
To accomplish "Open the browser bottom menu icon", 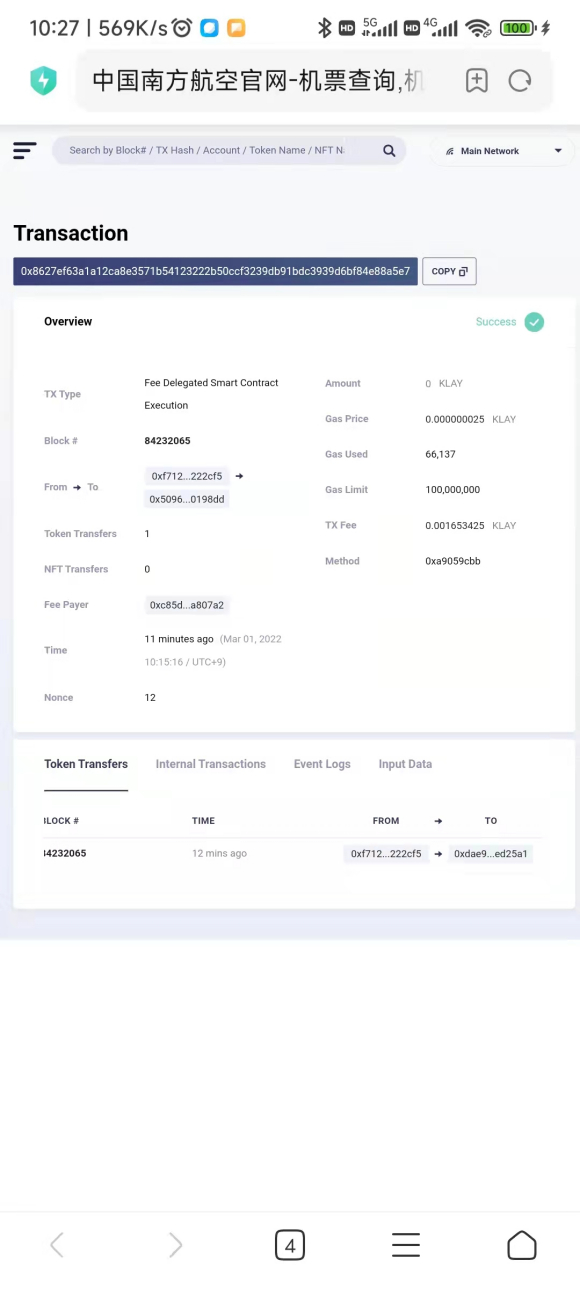I will (406, 1245).
